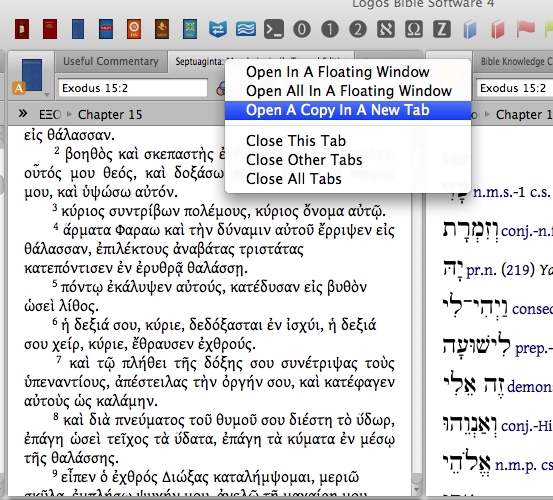
Task: Open the teal NIV Bible shortcut
Action: coord(190,29)
